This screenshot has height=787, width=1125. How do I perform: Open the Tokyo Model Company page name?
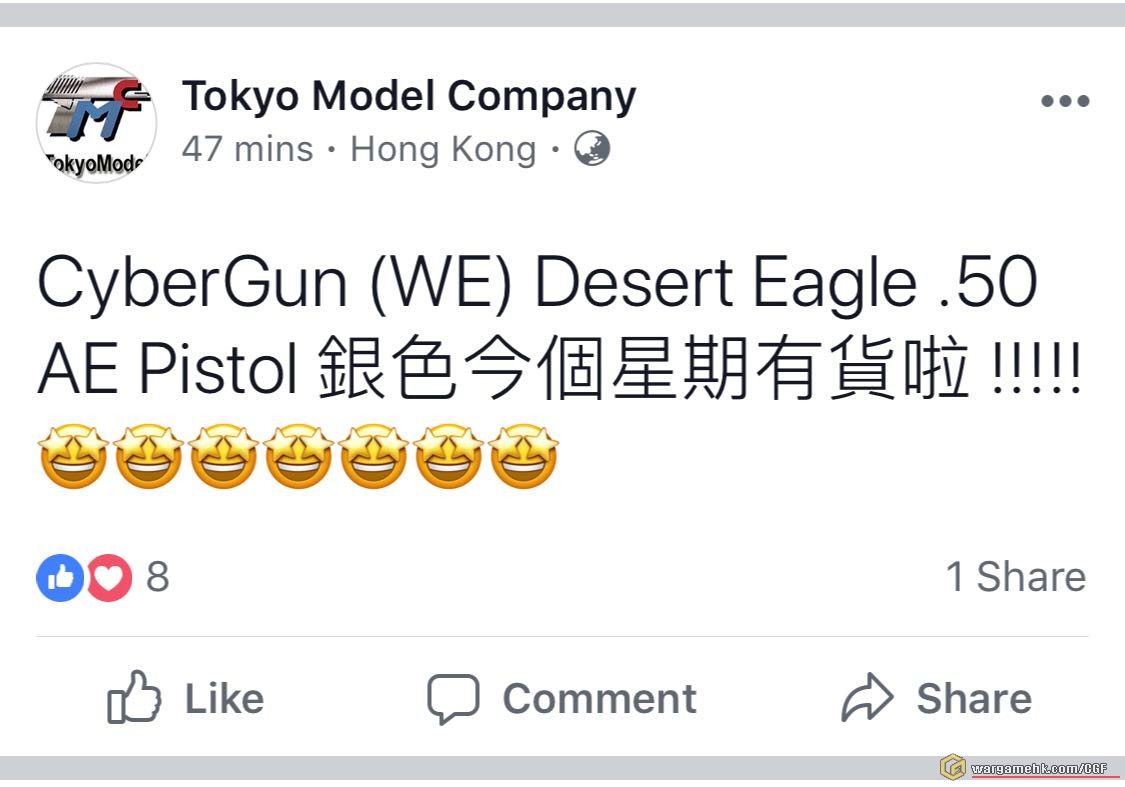[x=409, y=96]
